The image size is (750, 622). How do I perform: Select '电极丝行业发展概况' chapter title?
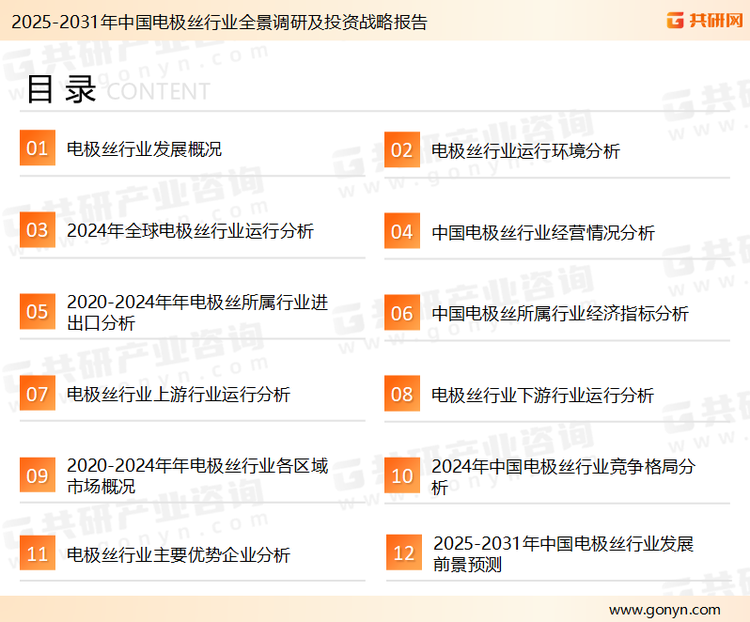click(x=144, y=149)
